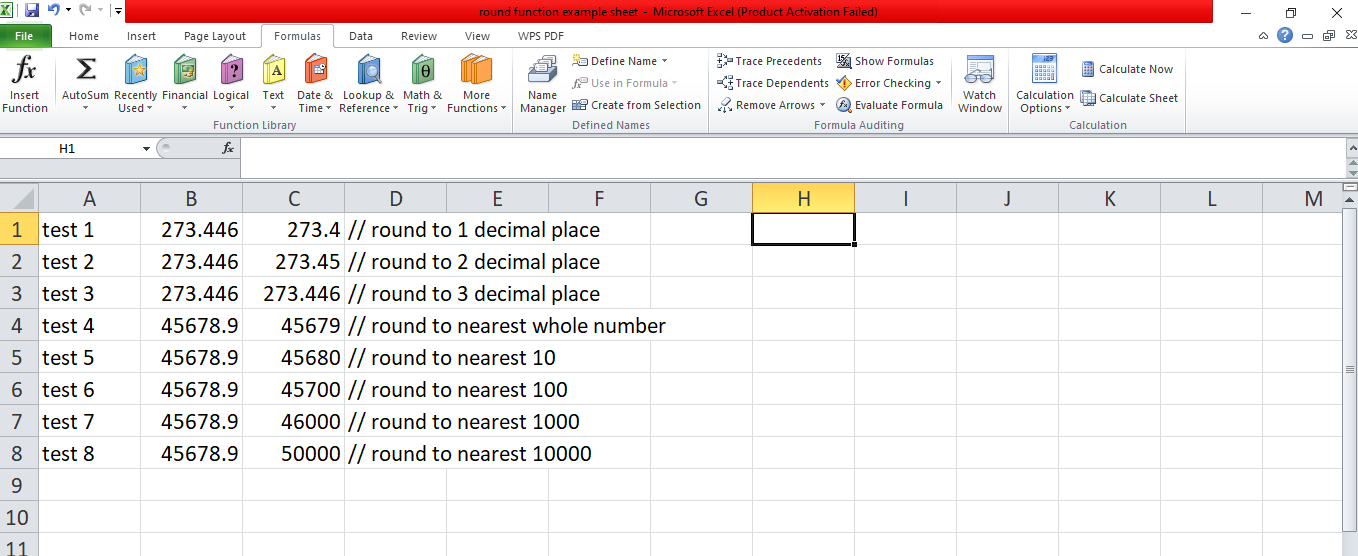Open the Logical functions book icon
Screen dimensions: 1358x556
[x=231, y=70]
